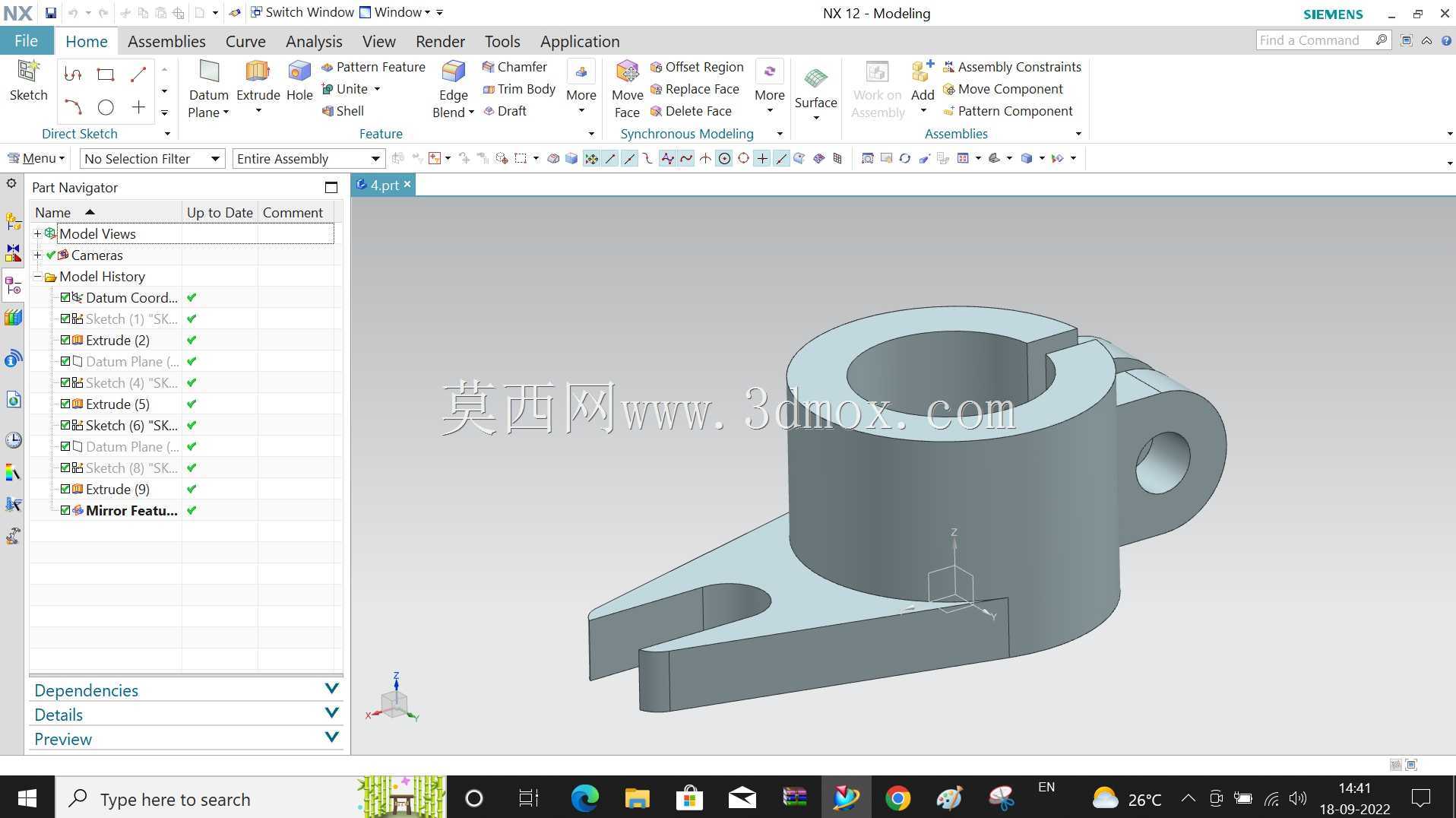Open the Application tab
This screenshot has height=818, width=1456.
(x=580, y=41)
